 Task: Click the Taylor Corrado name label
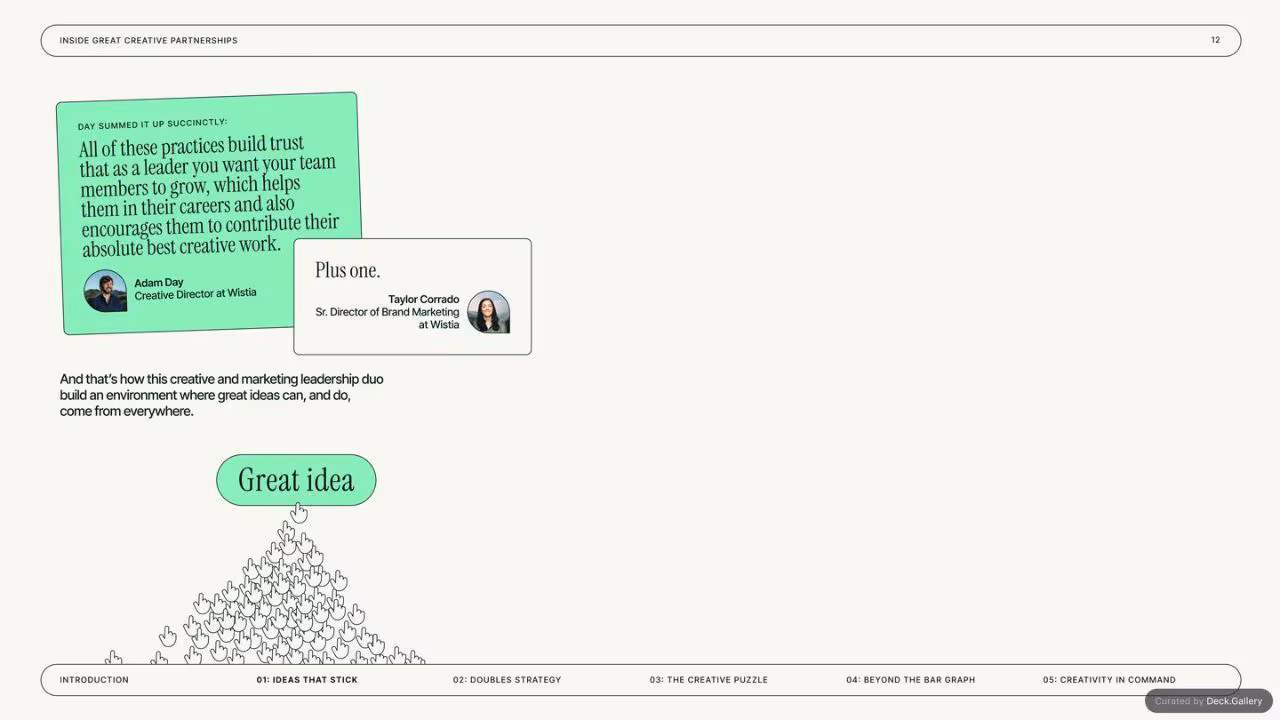424,299
